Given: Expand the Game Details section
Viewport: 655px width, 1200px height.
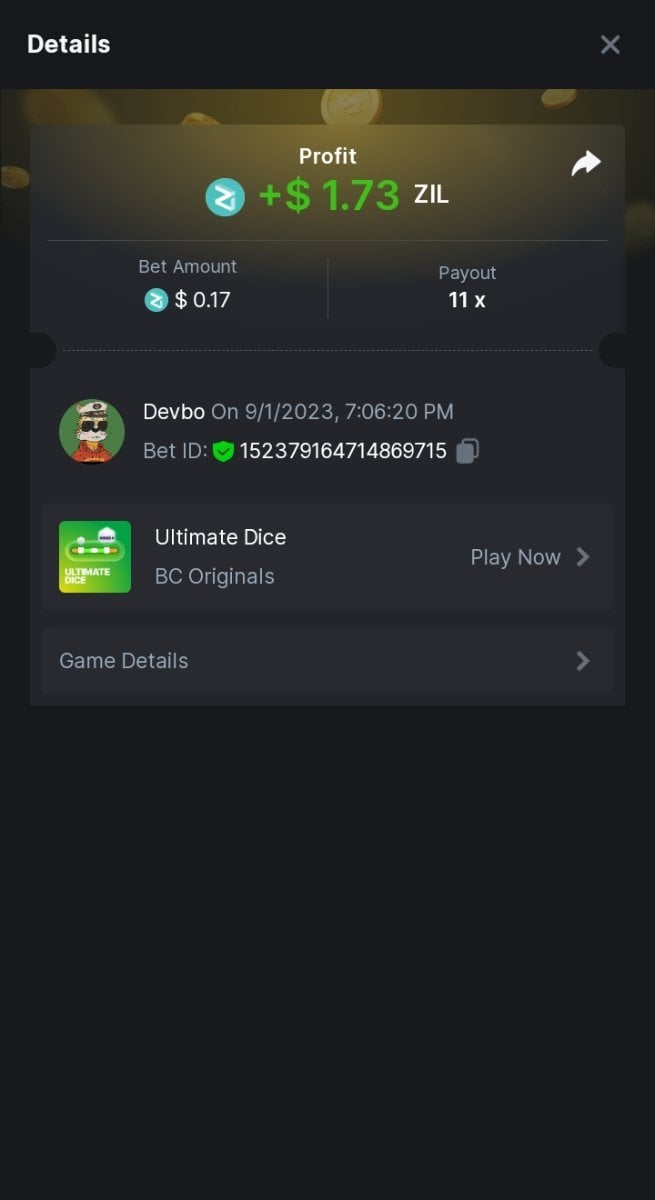Looking at the screenshot, I should tap(326, 661).
